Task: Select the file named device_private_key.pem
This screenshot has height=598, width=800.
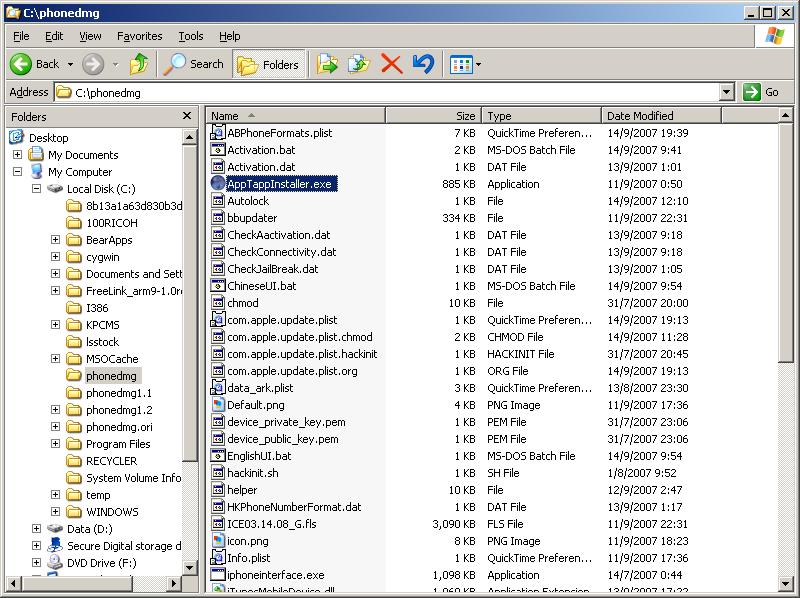Action: pos(286,422)
